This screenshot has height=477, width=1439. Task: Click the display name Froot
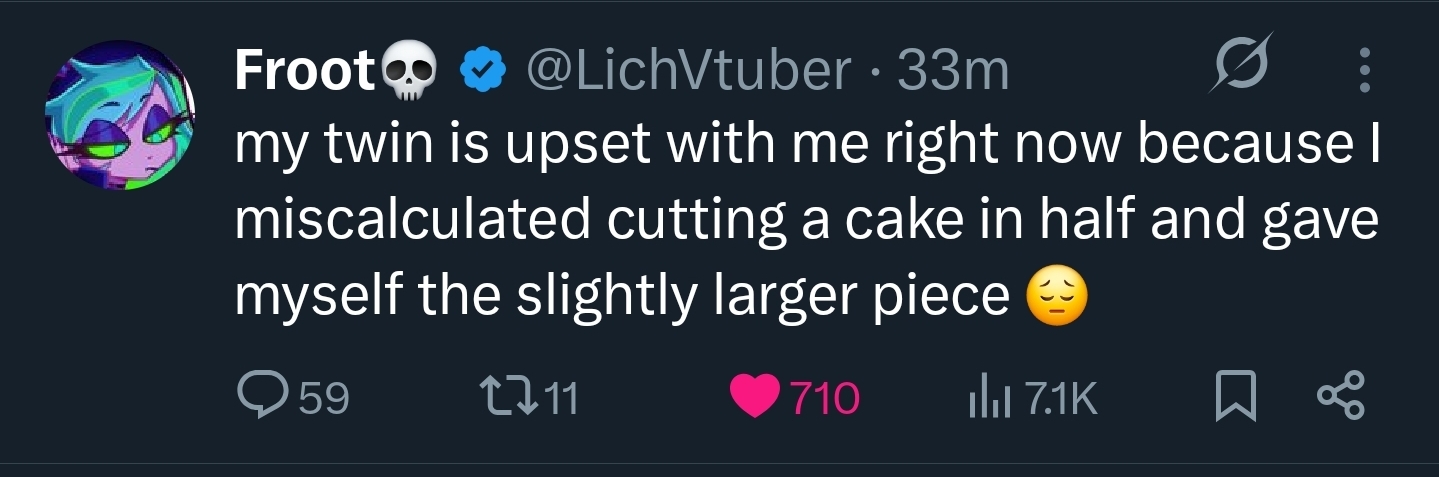point(305,70)
